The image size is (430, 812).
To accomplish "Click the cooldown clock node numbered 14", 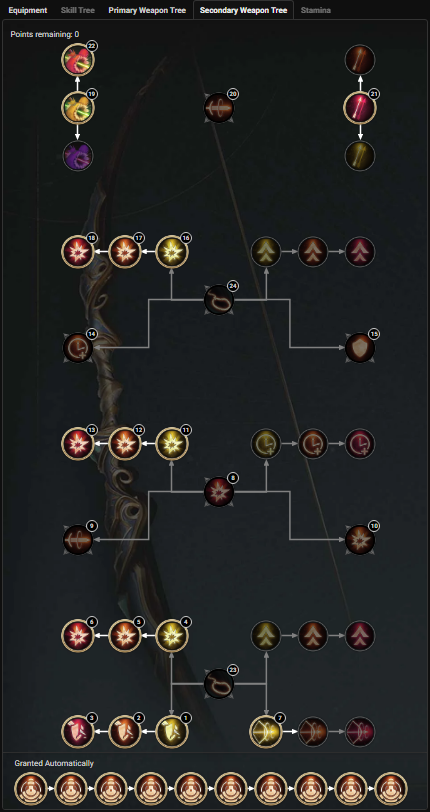I will pos(78,347).
